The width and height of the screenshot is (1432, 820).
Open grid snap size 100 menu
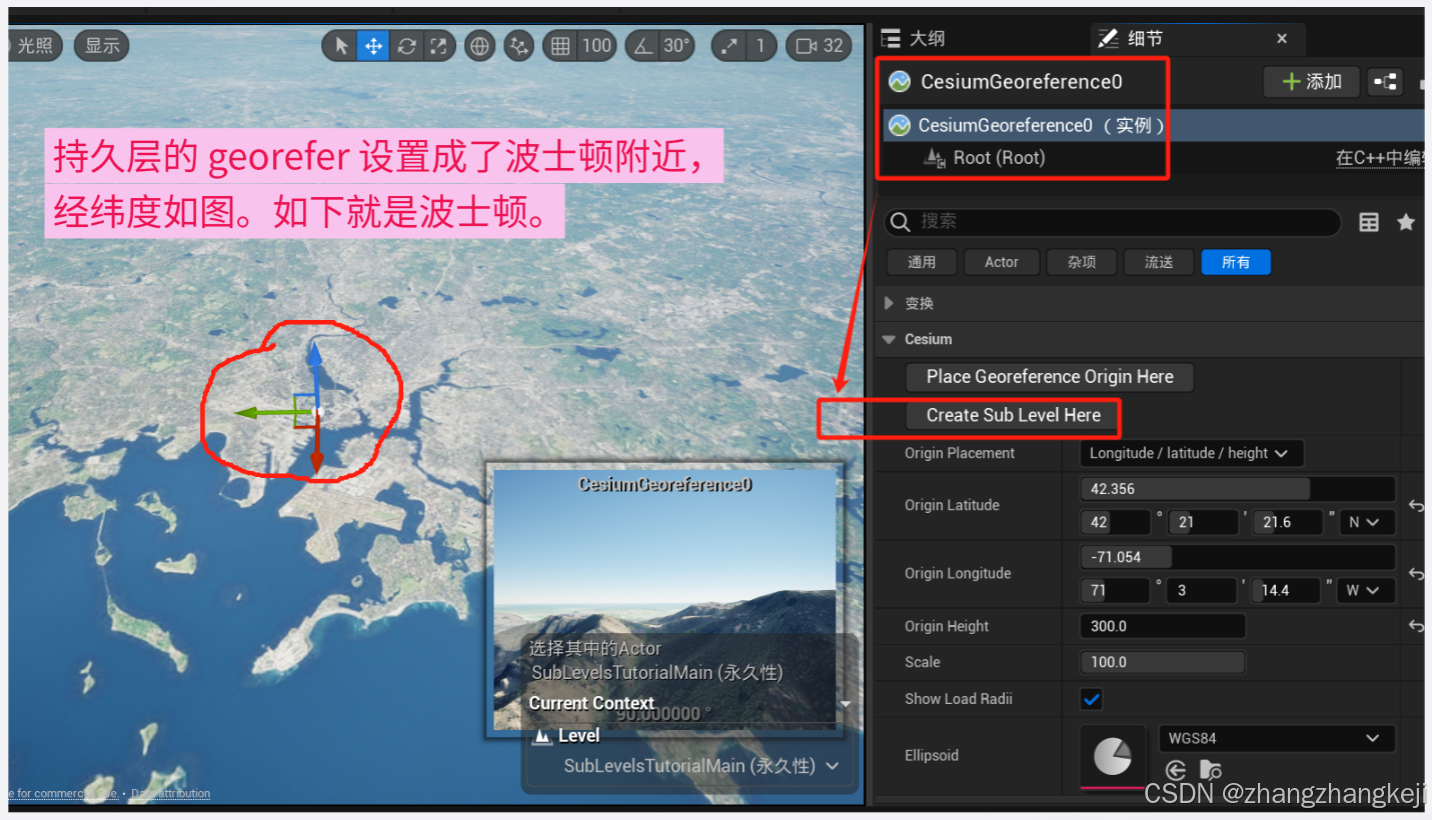click(597, 45)
